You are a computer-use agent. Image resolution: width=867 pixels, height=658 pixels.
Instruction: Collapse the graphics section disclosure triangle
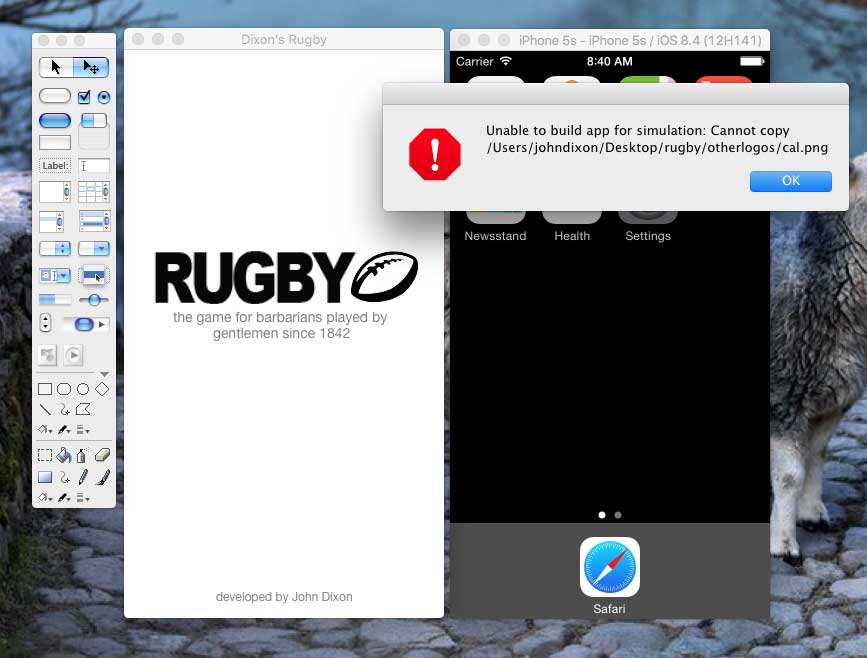click(105, 374)
